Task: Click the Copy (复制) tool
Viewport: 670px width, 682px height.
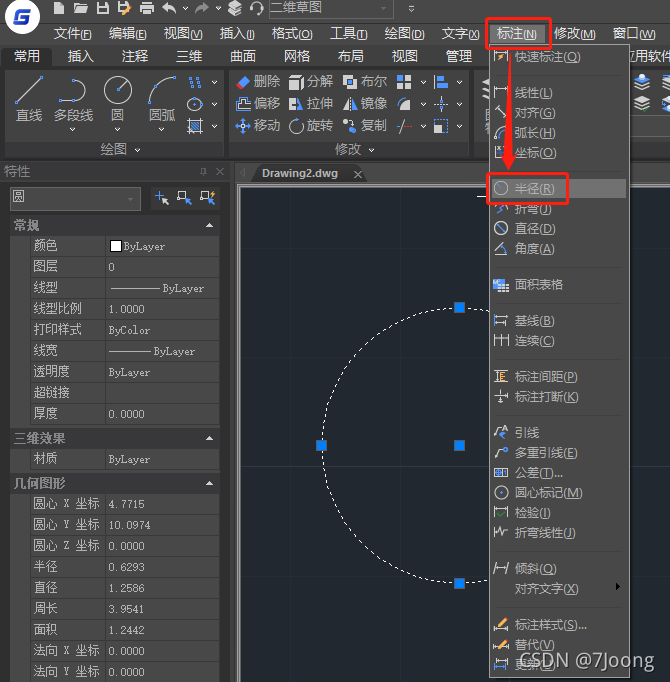Action: click(x=365, y=126)
